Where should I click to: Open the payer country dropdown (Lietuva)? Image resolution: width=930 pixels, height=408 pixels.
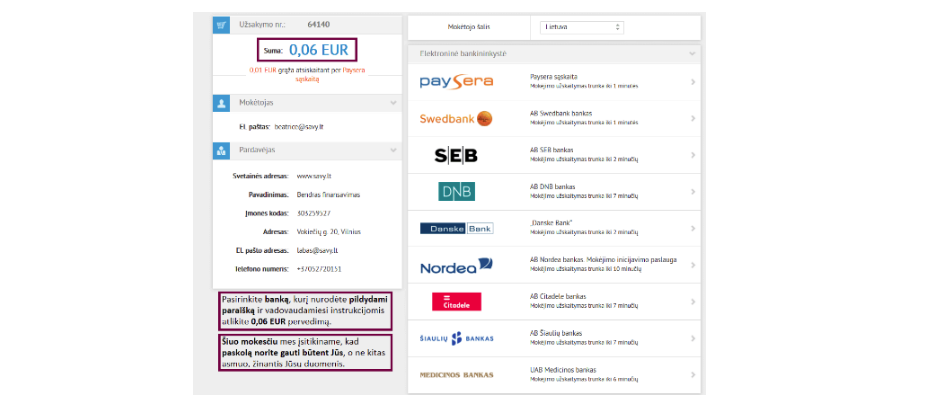(x=582, y=27)
